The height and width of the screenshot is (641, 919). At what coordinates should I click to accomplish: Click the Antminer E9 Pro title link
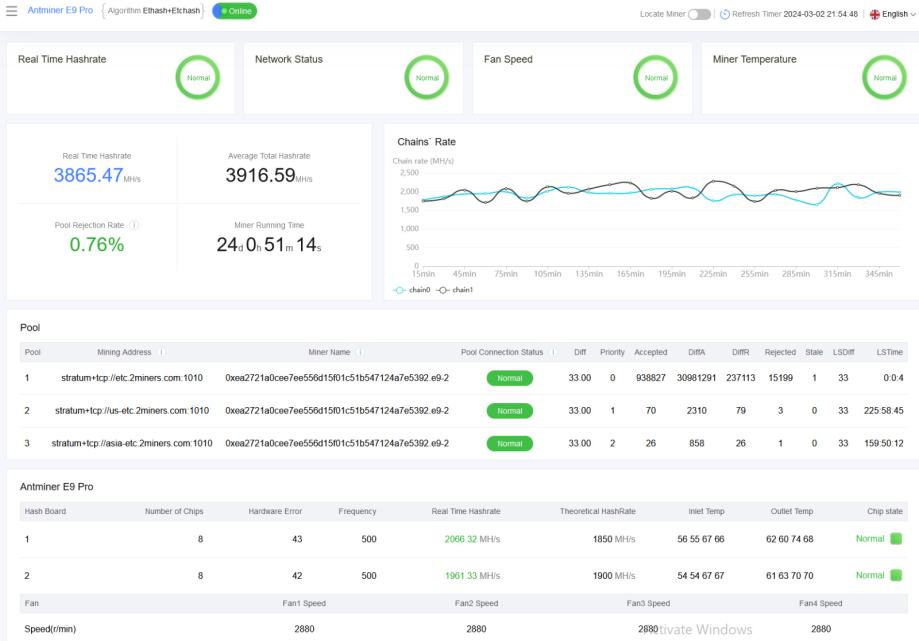(x=60, y=11)
